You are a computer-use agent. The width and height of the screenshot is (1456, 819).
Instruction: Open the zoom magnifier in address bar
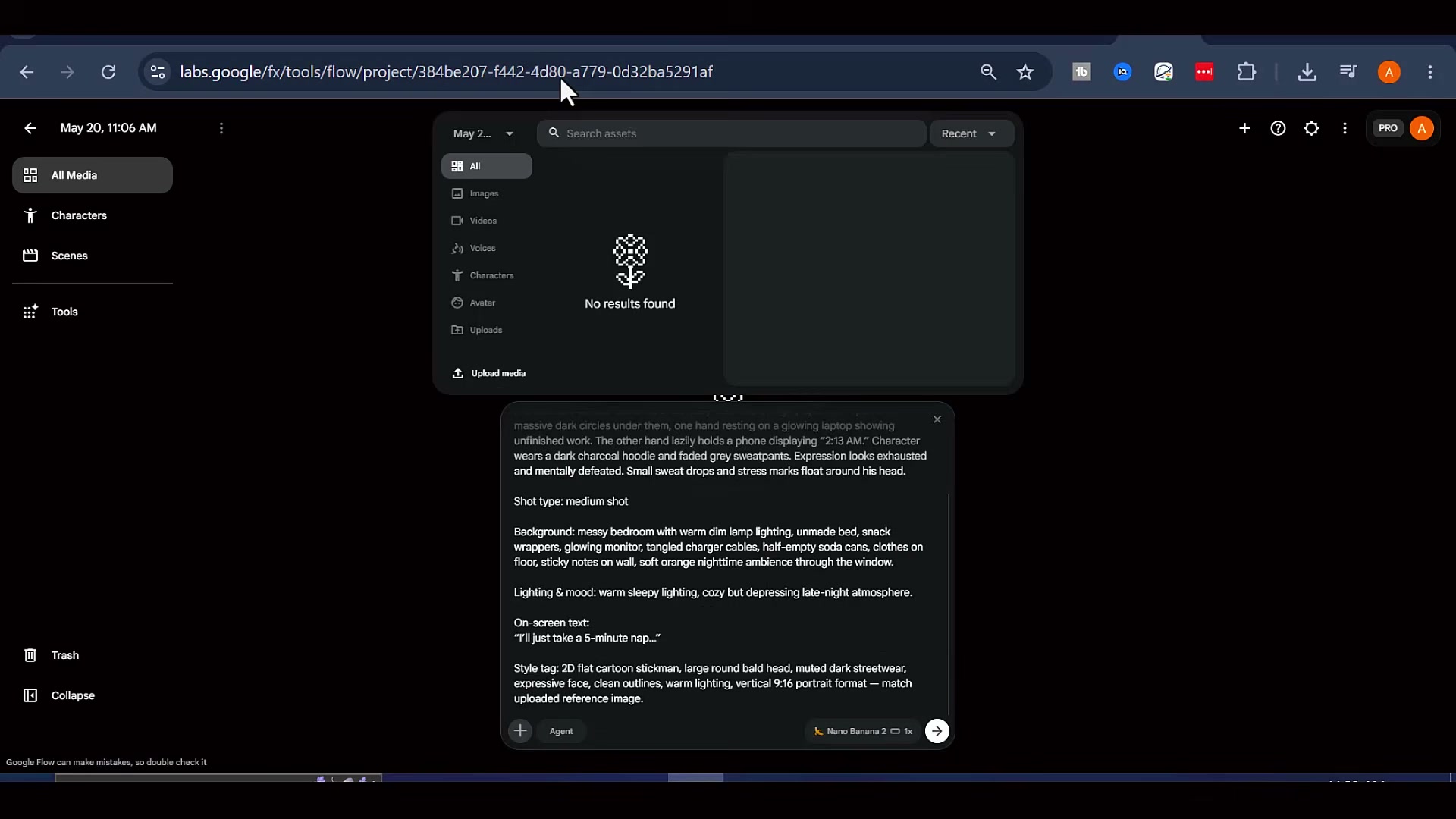coord(988,72)
